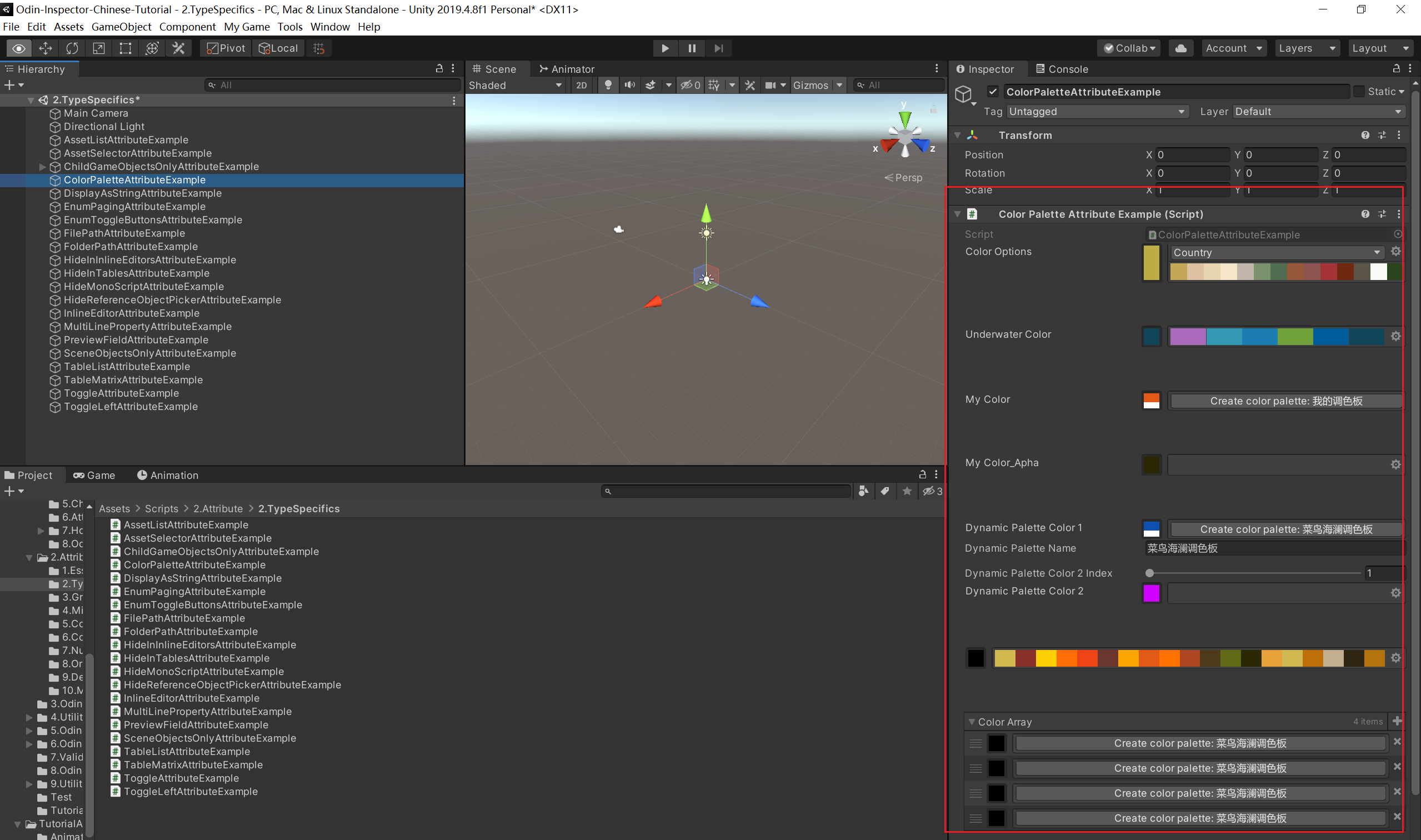
Task: Toggle scene lighting bulb icon
Action: click(608, 85)
